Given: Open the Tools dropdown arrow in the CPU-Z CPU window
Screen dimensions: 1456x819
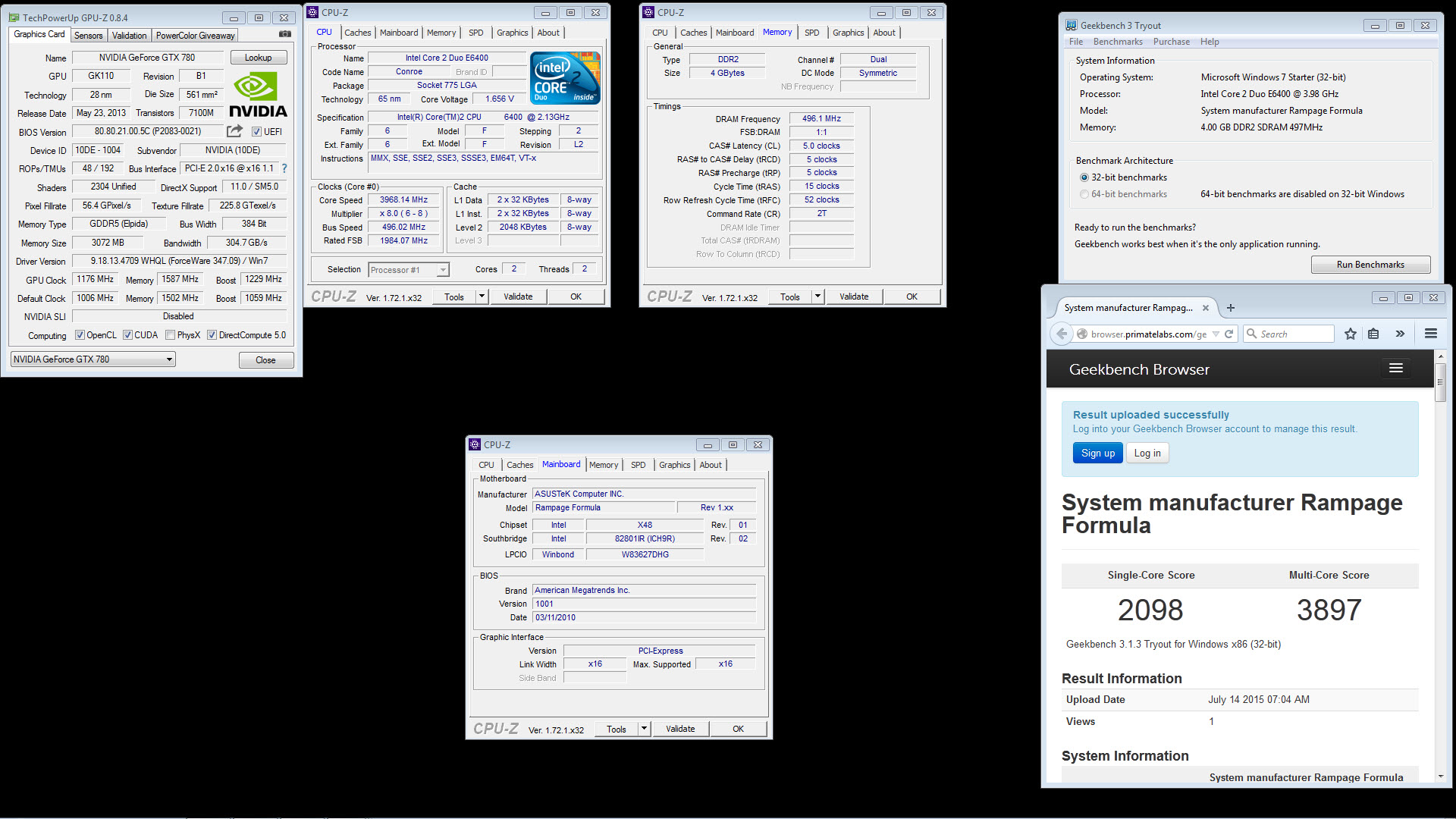Looking at the screenshot, I should [482, 297].
